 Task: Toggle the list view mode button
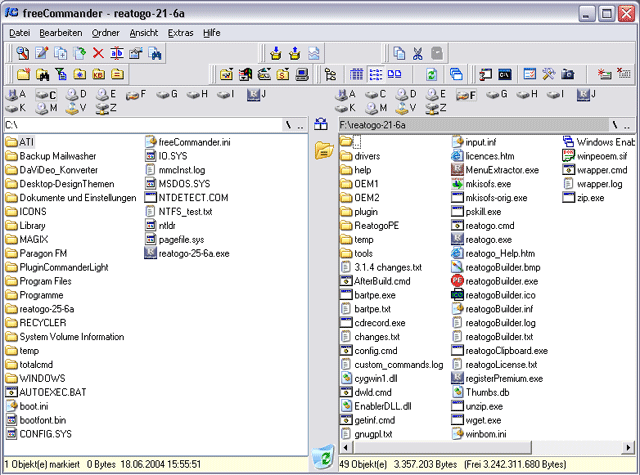tap(376, 75)
